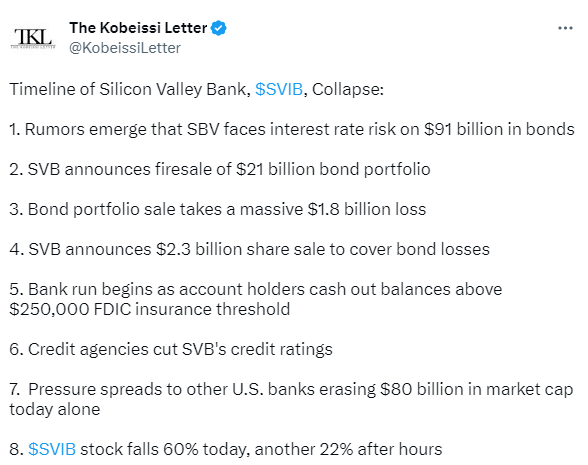Image resolution: width=588 pixels, height=465 pixels.
Task: Open the $SVIB cashtag in item 8
Action: pos(52,449)
